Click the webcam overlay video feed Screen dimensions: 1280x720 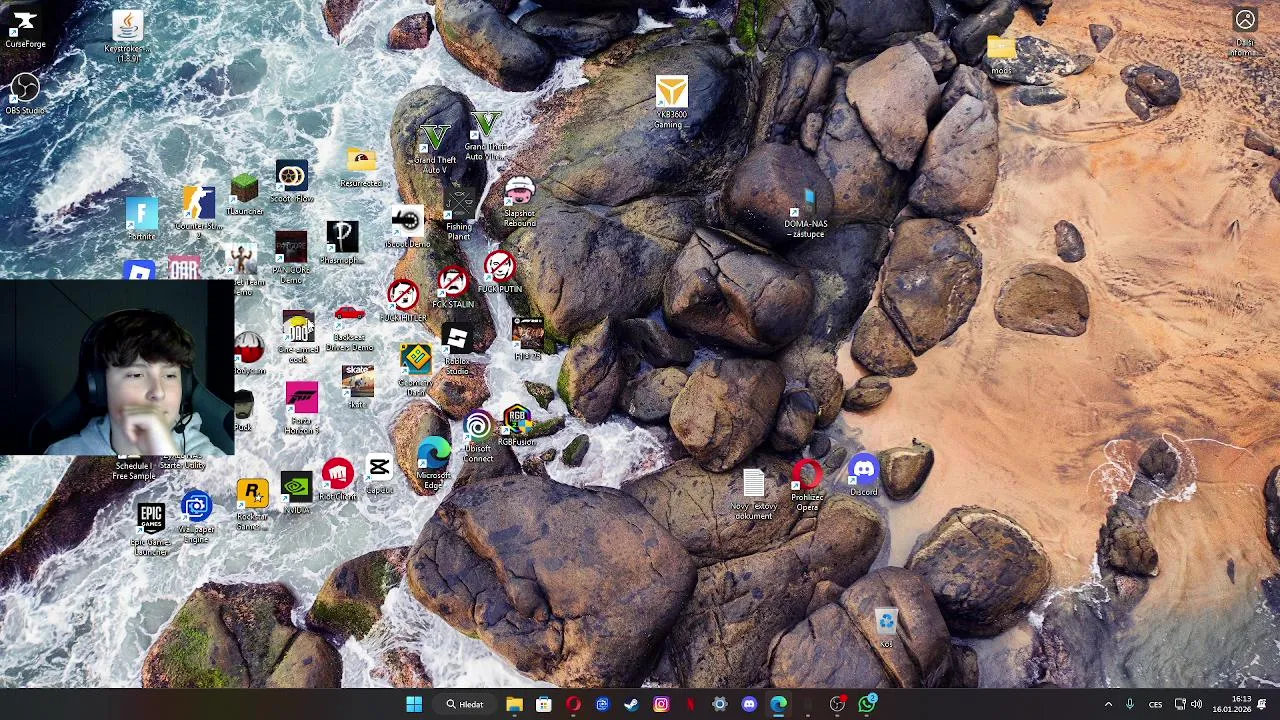(117, 368)
